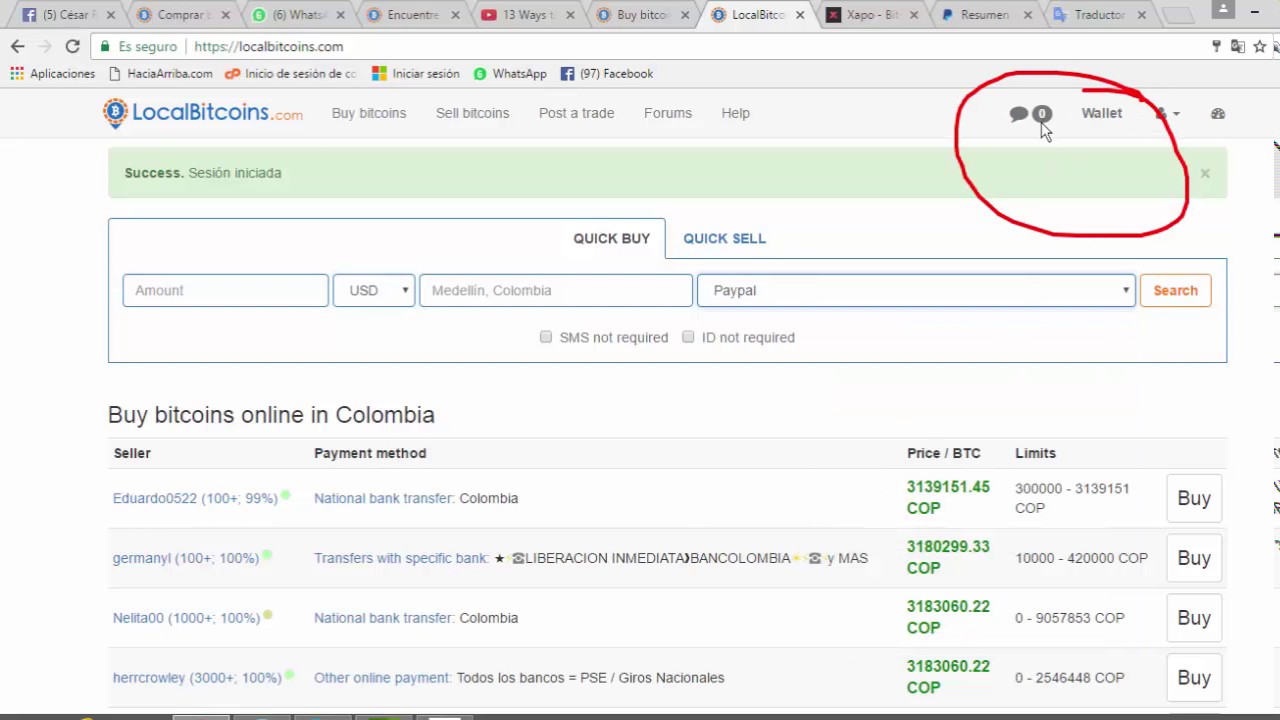
Task: Open Help navigation link
Action: 735,113
